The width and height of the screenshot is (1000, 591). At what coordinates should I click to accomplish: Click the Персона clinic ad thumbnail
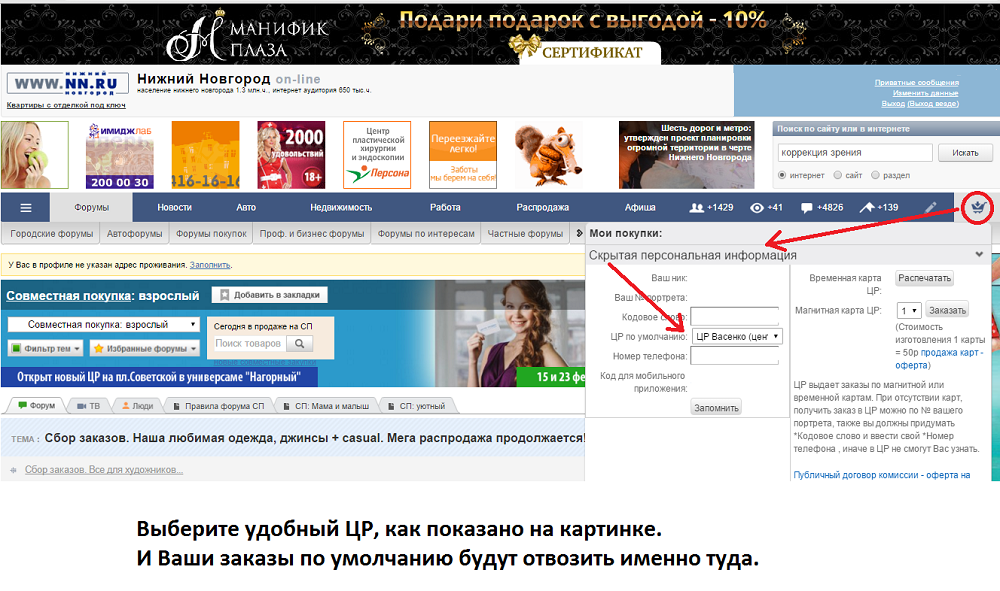click(377, 155)
